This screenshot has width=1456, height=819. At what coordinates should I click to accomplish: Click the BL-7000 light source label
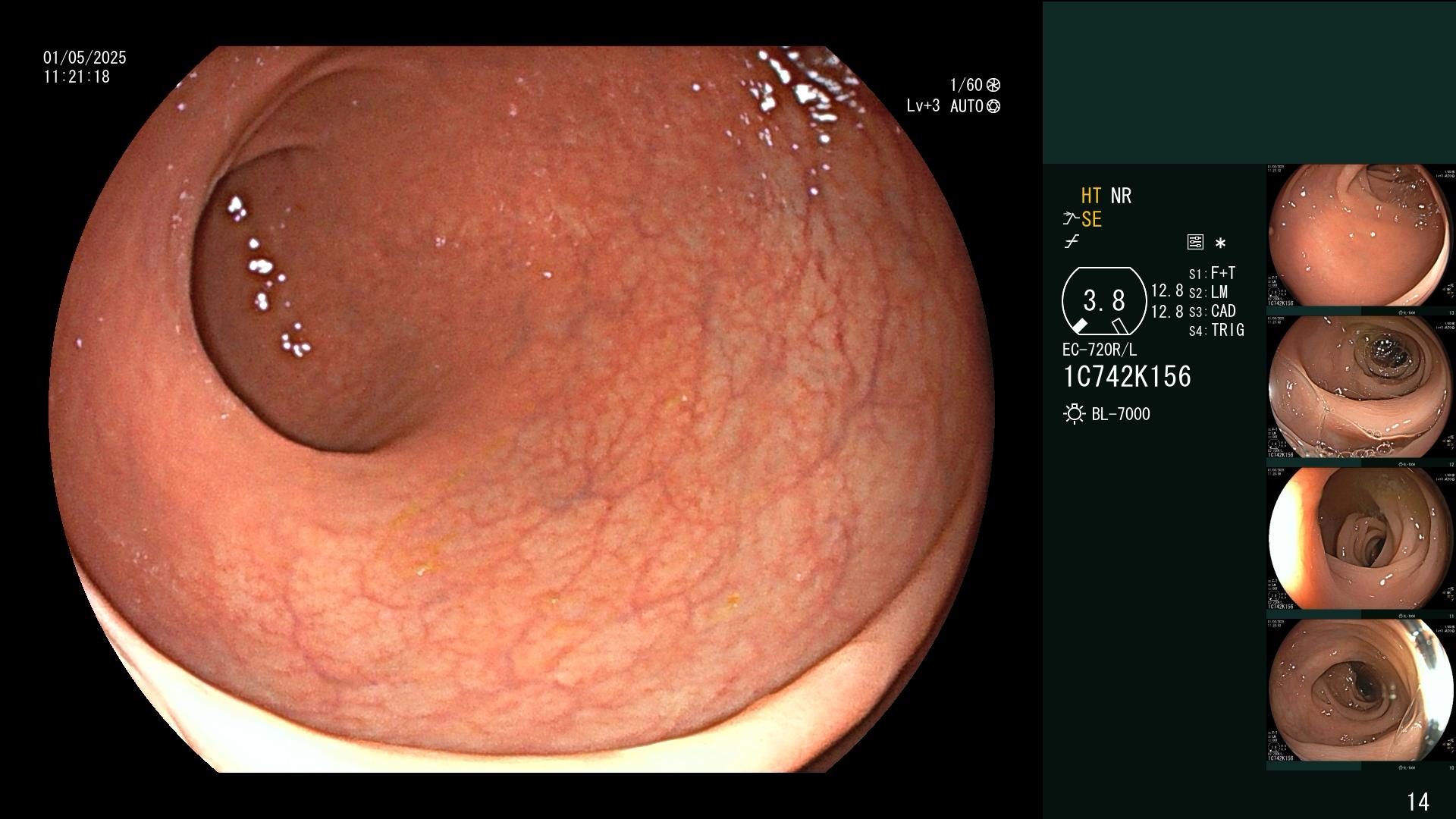(1121, 414)
